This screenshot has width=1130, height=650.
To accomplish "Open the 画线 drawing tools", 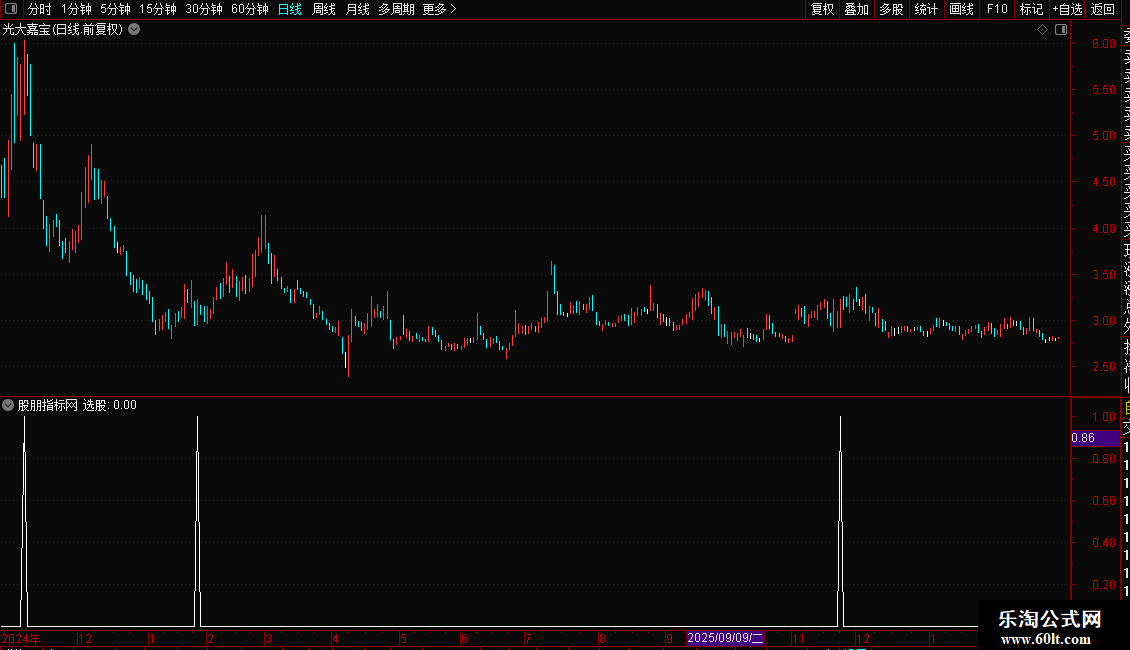I will tap(961, 9).
